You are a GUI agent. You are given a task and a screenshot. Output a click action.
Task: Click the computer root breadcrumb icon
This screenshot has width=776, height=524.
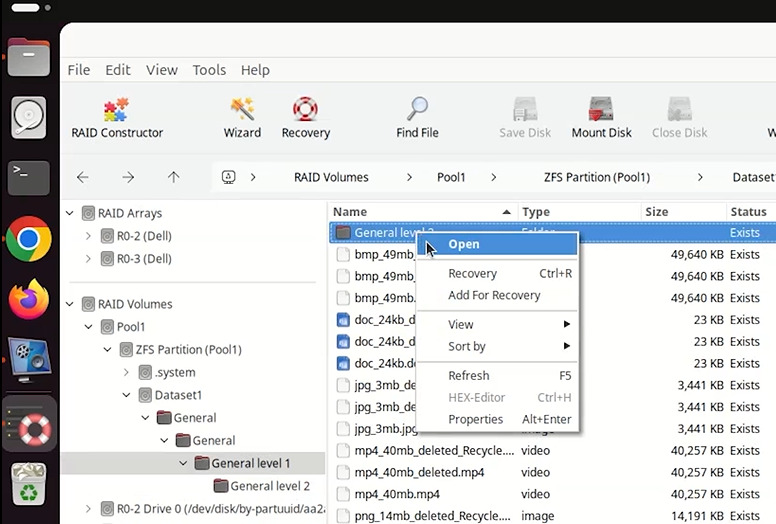pyautogui.click(x=228, y=177)
